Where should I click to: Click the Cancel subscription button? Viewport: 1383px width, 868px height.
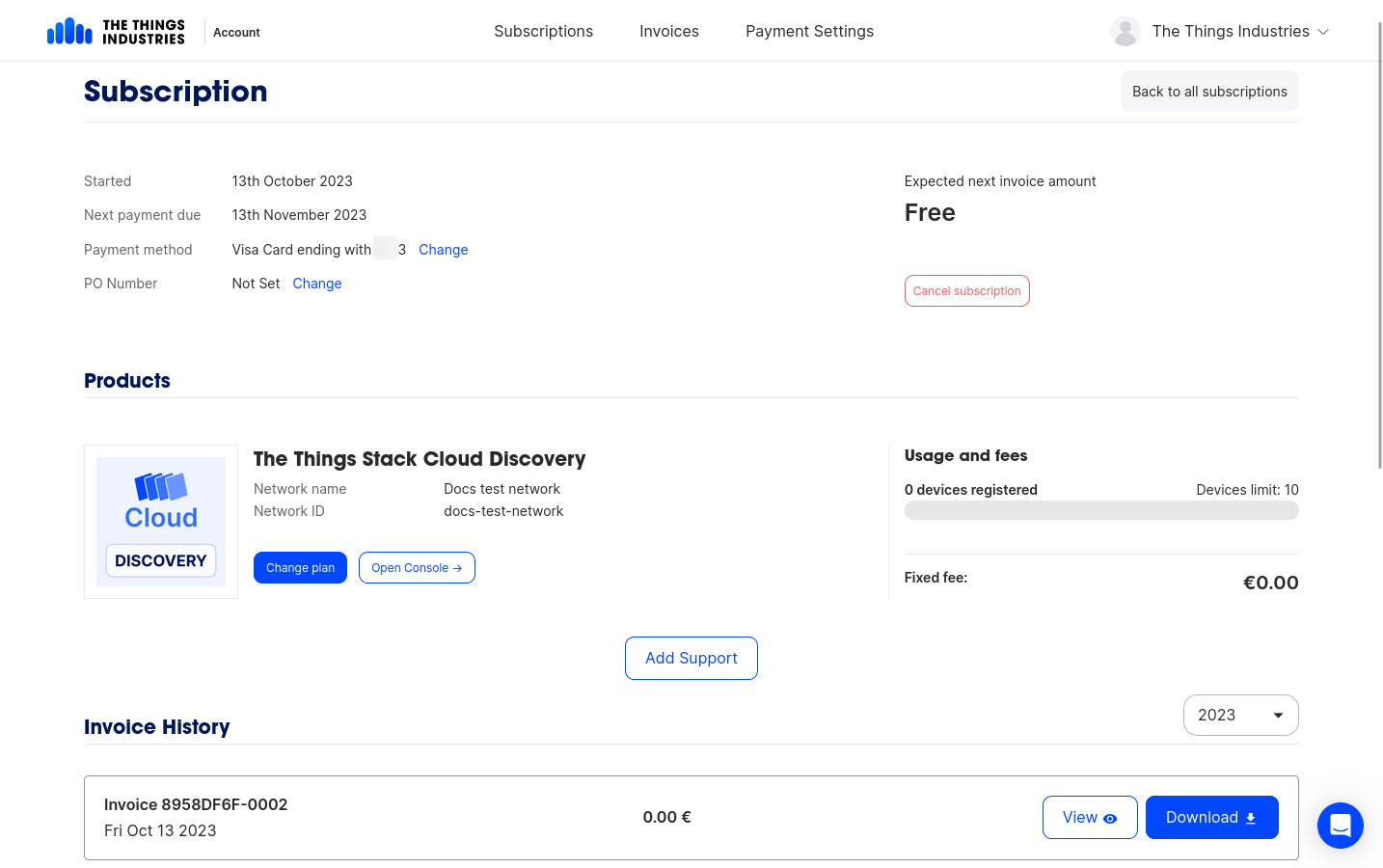click(966, 290)
